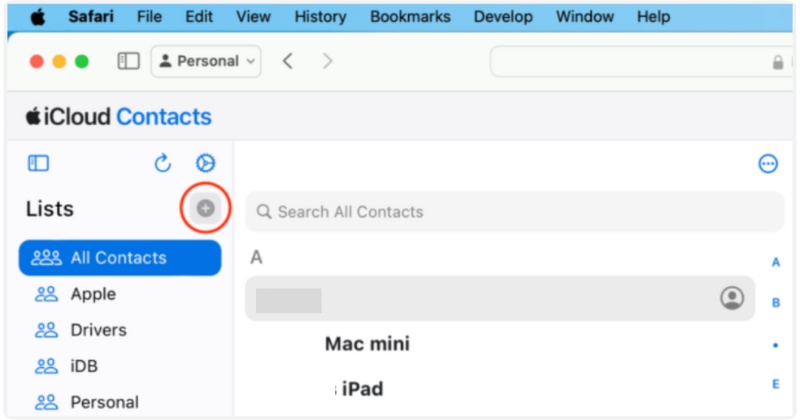Click the Apple menu logo
This screenshot has width=800, height=420.
click(38, 17)
